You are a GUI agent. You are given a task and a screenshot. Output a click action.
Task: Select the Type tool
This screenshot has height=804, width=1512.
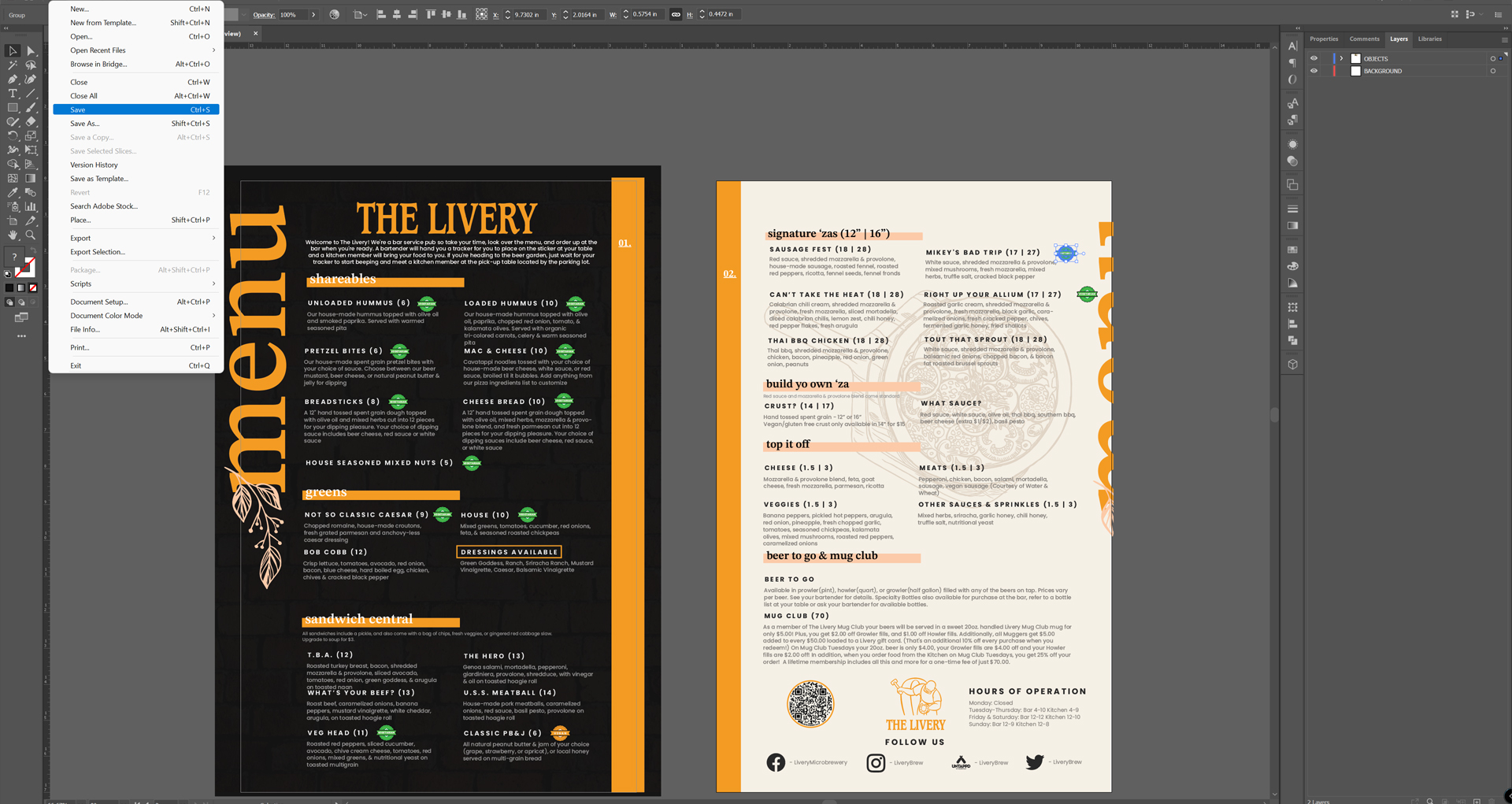[x=13, y=94]
